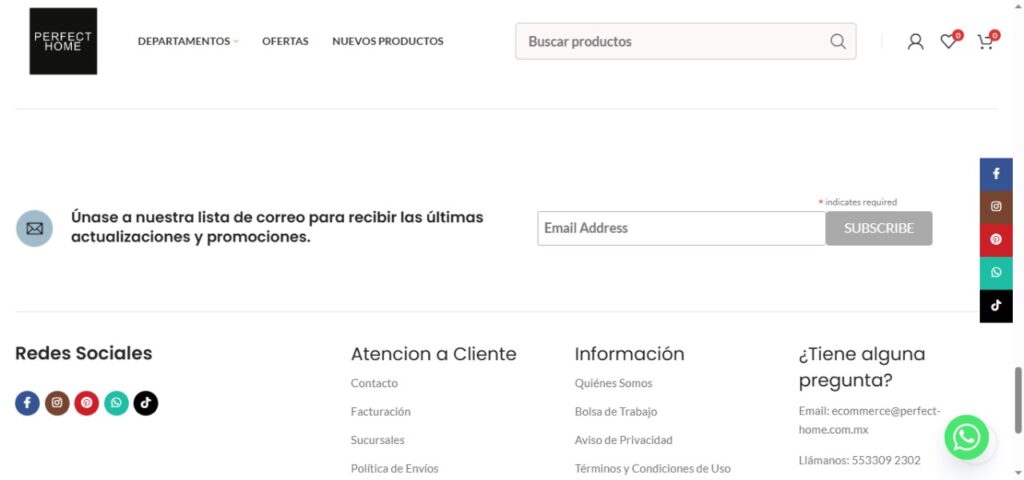This screenshot has height=480, width=1024.
Task: Click the search magnifier icon
Action: pos(837,41)
